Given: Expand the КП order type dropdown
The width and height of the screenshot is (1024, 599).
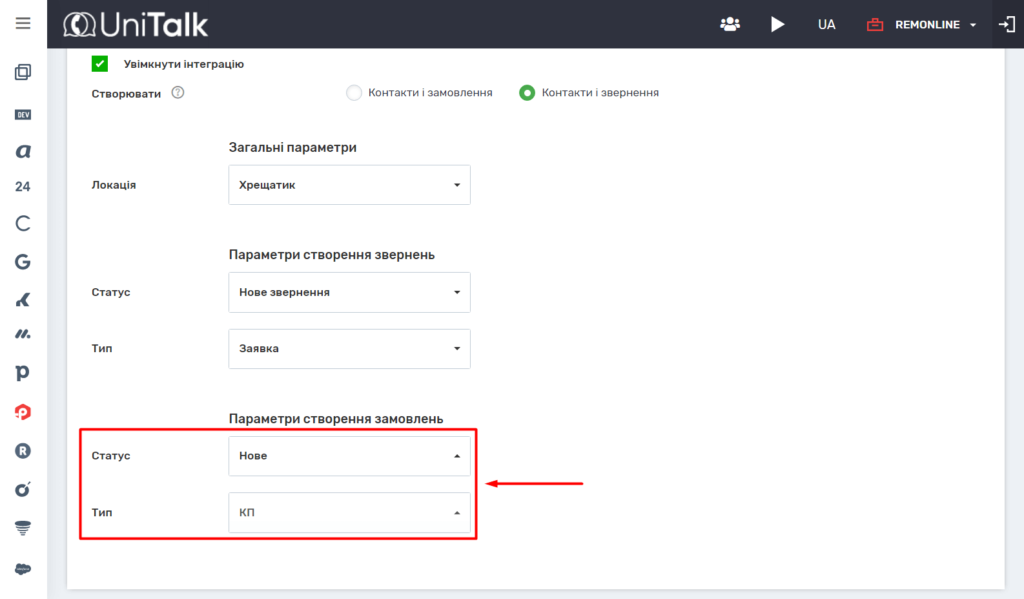Looking at the screenshot, I should (349, 513).
